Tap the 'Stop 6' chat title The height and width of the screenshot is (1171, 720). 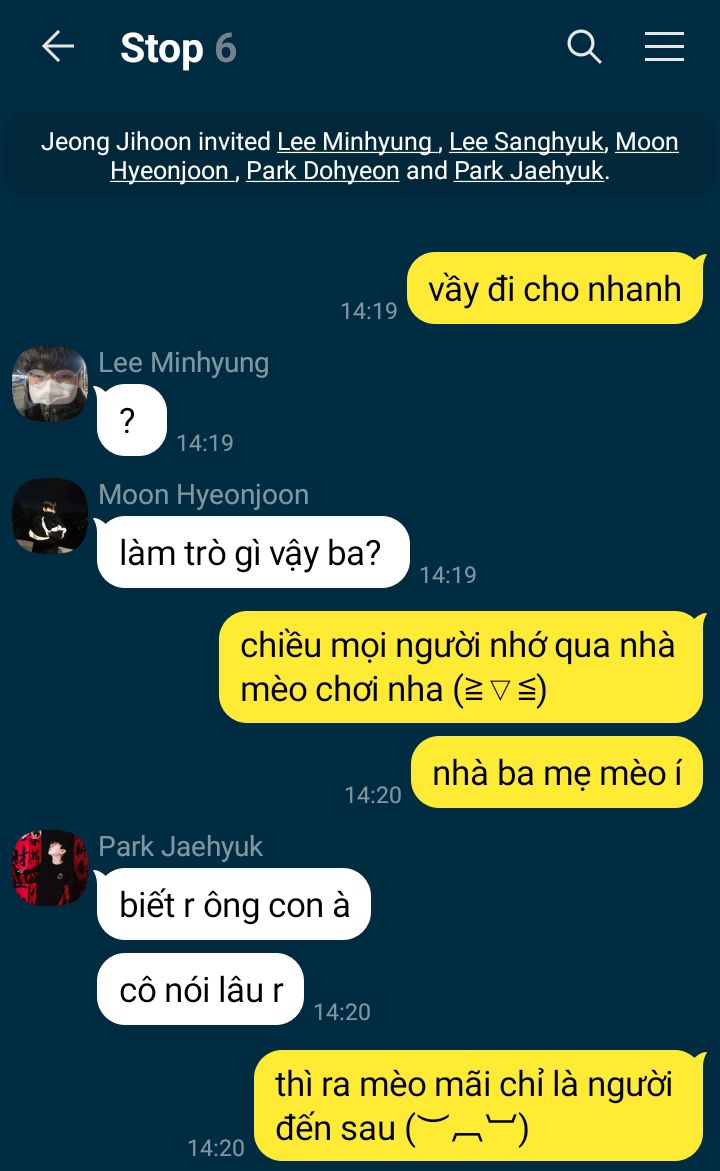click(x=178, y=48)
